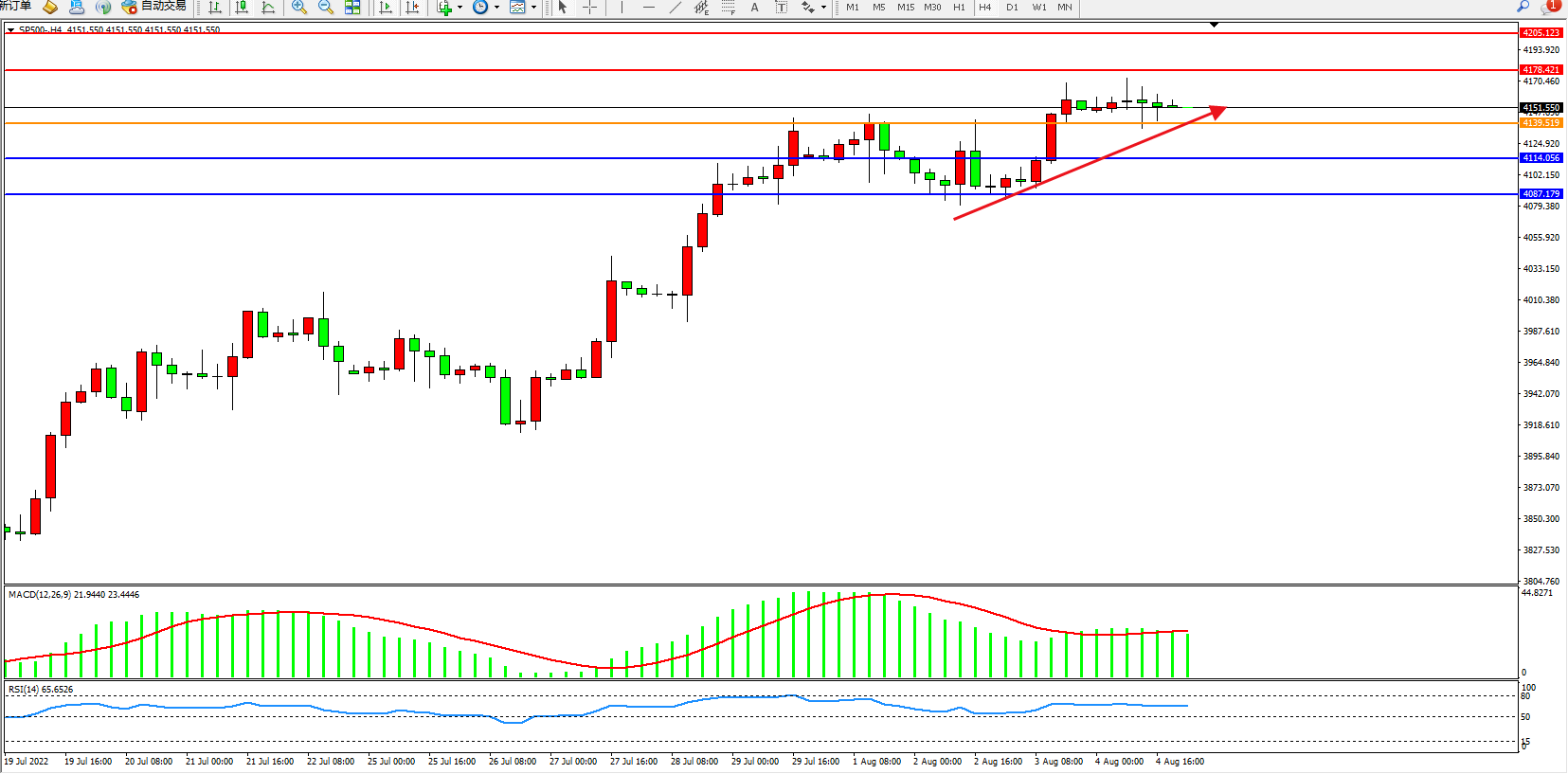This screenshot has width=1568, height=774.
Task: Click the red 4178.421 price label
Action: pos(1541,70)
